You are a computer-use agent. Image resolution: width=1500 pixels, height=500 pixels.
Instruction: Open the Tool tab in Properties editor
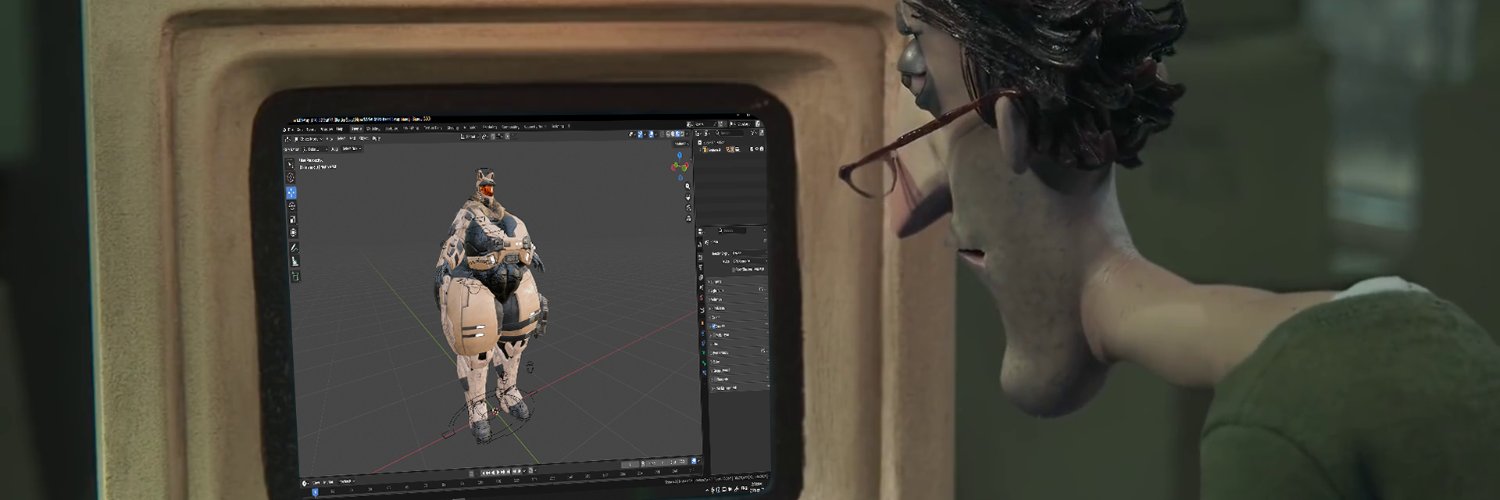[x=700, y=244]
